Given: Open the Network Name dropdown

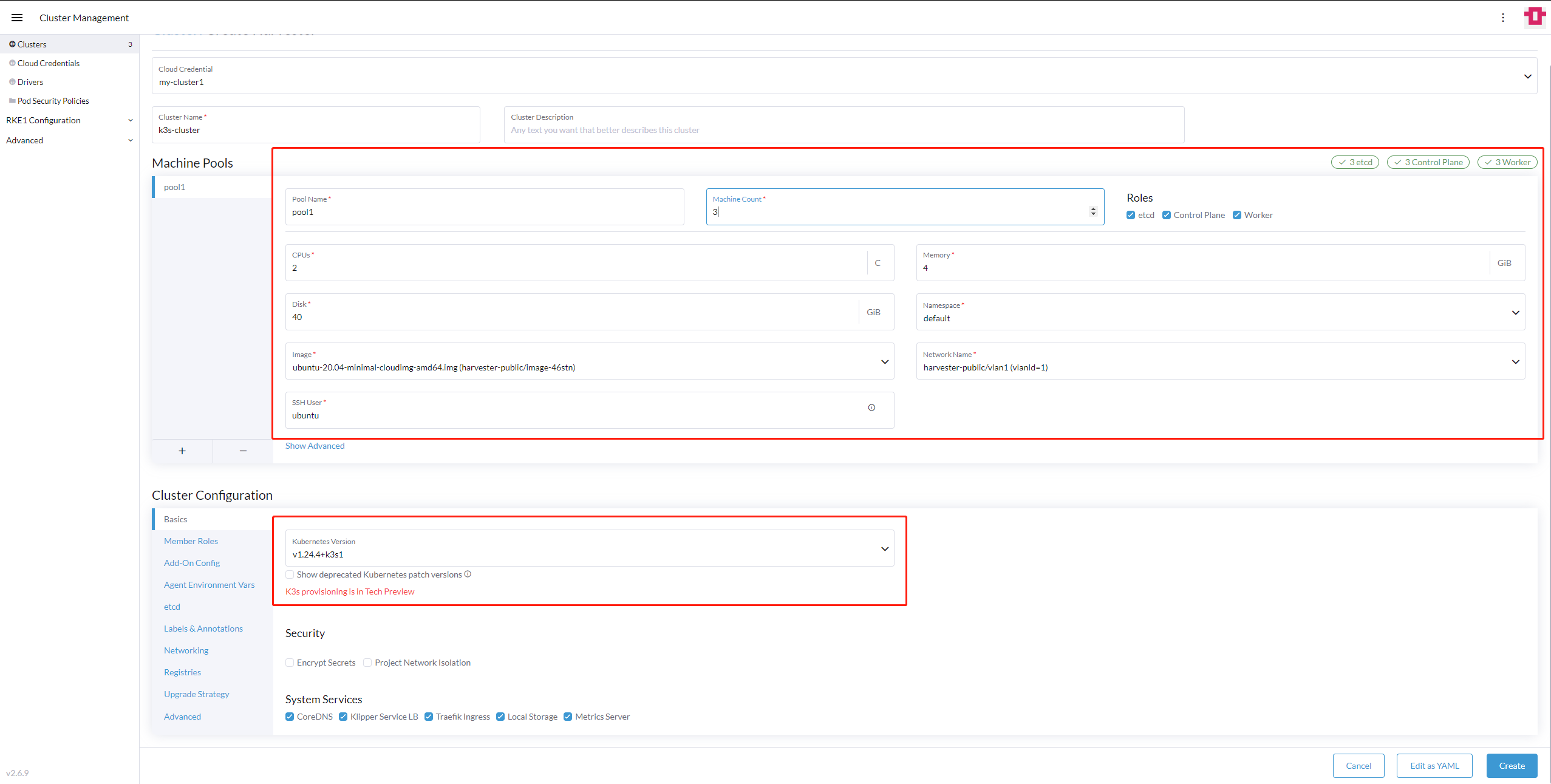Looking at the screenshot, I should [x=1221, y=361].
